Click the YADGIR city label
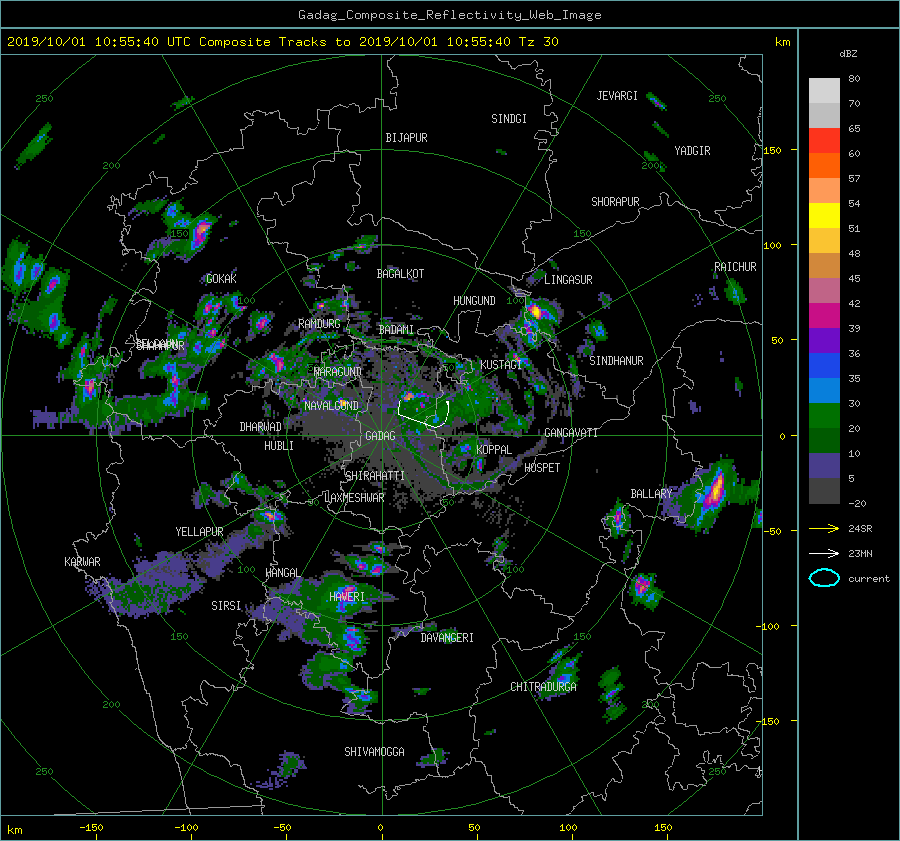The width and height of the screenshot is (900, 841). pos(692,151)
